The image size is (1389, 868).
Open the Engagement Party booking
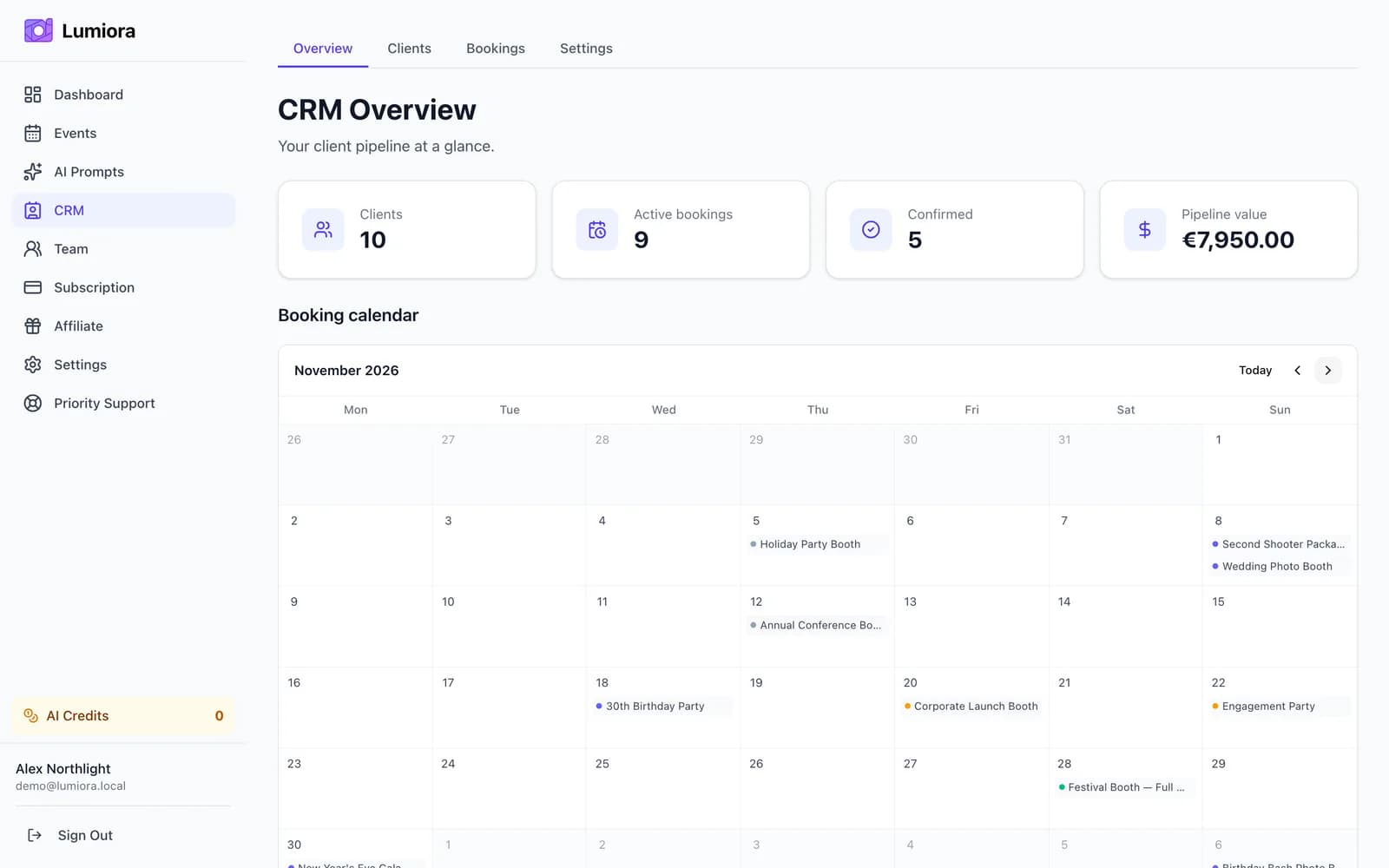1280,707
